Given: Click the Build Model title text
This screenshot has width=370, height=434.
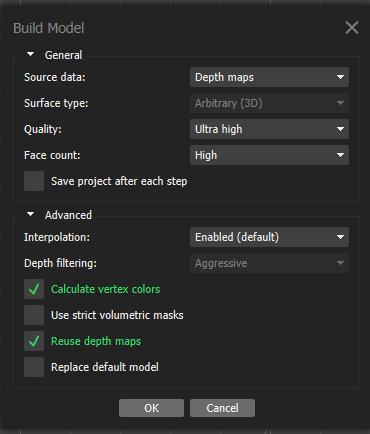Looking at the screenshot, I should point(49,28).
